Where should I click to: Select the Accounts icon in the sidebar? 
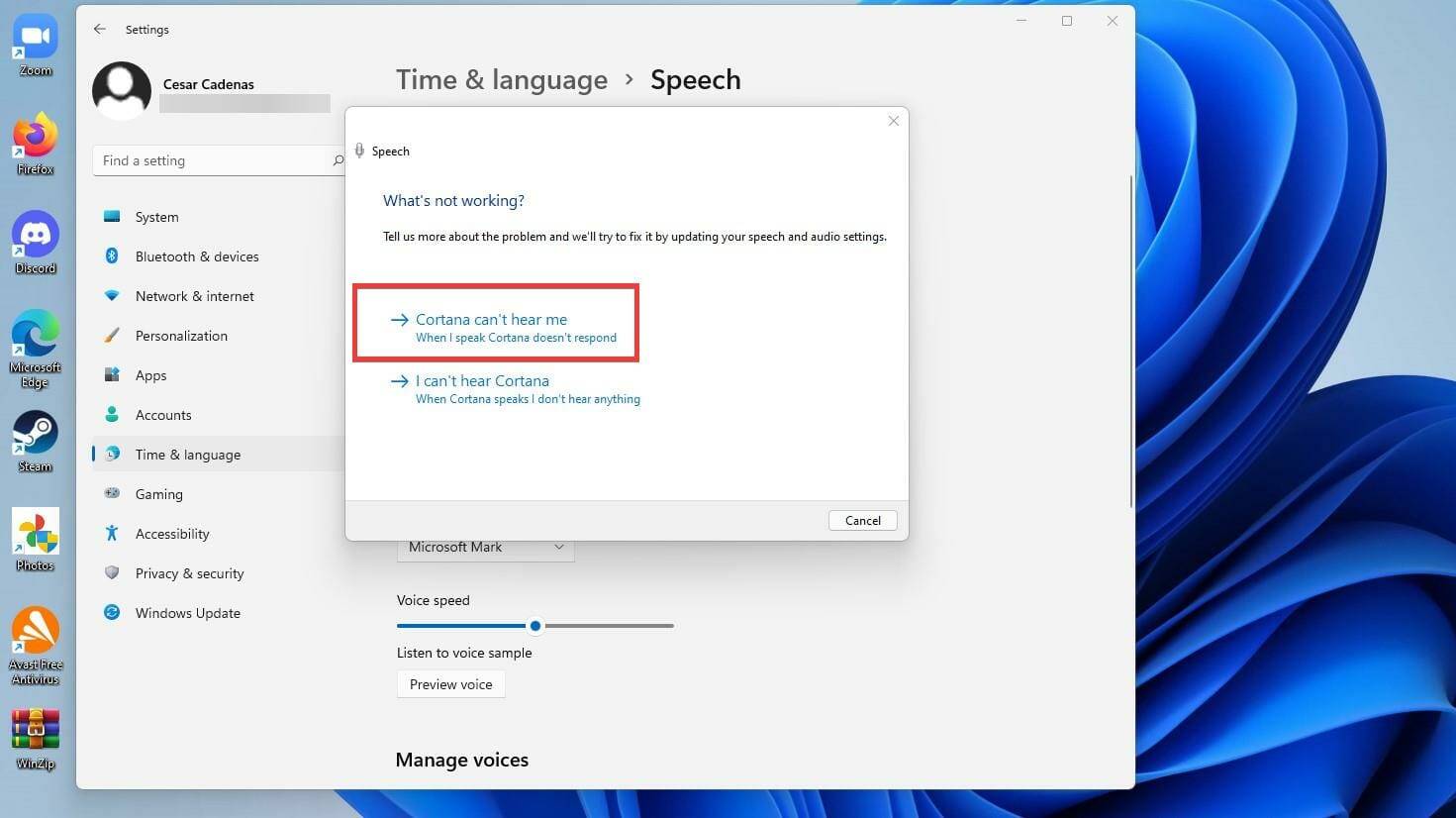[112, 414]
